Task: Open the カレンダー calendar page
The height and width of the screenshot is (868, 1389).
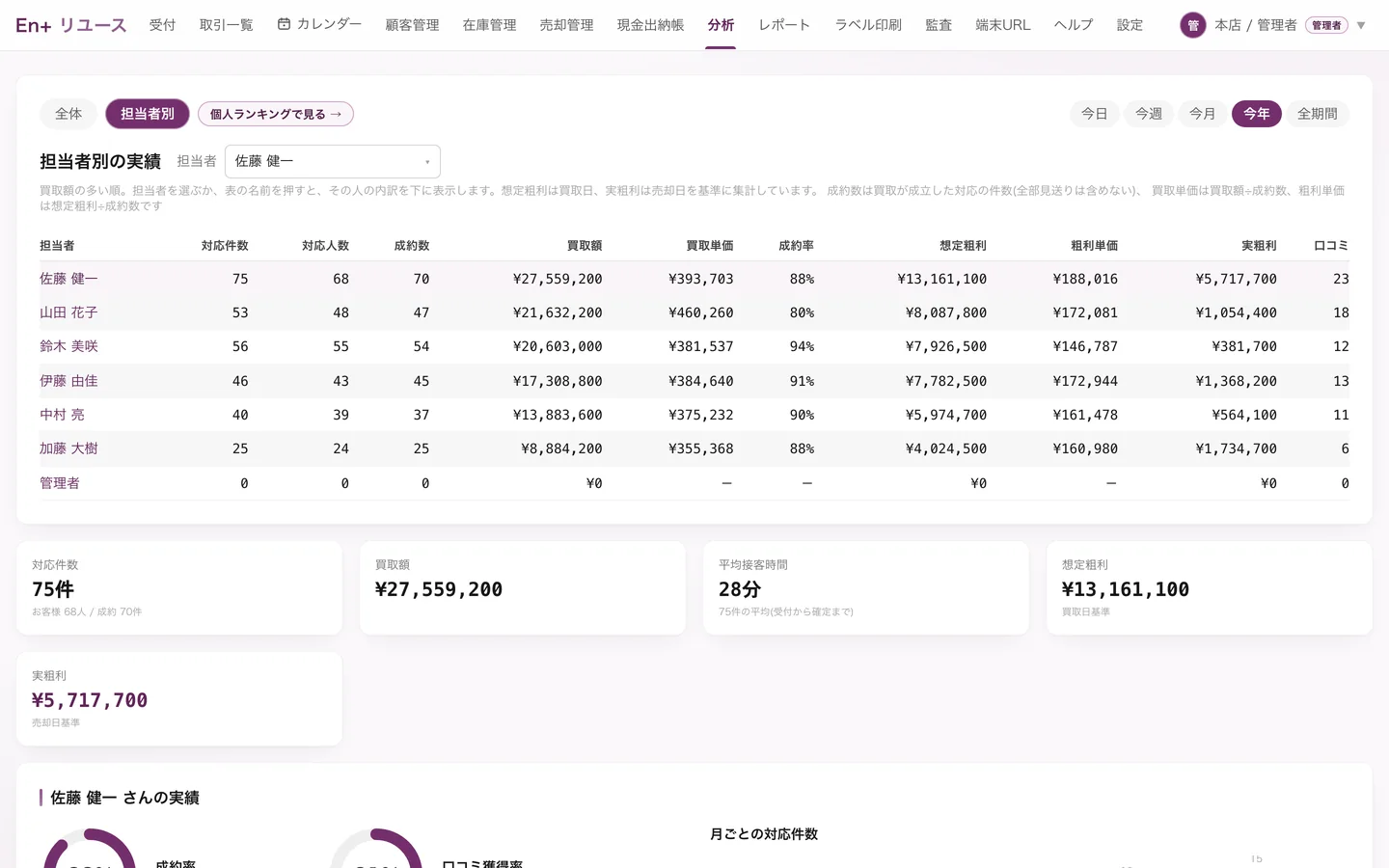Action: click(319, 24)
